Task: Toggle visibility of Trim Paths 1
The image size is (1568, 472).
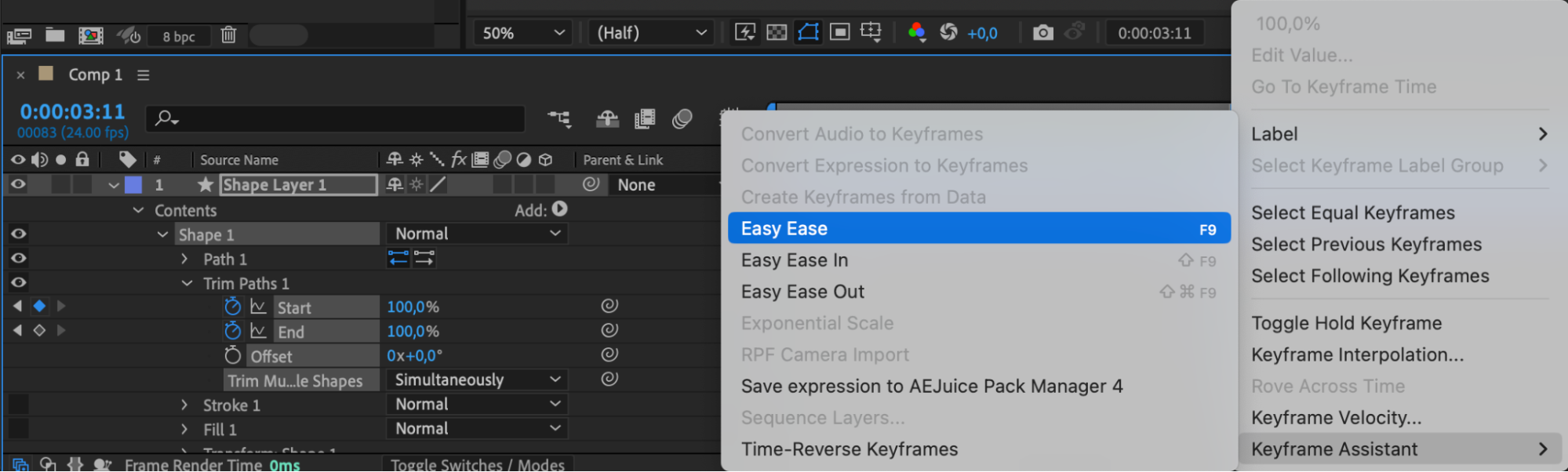Action: coord(18,282)
